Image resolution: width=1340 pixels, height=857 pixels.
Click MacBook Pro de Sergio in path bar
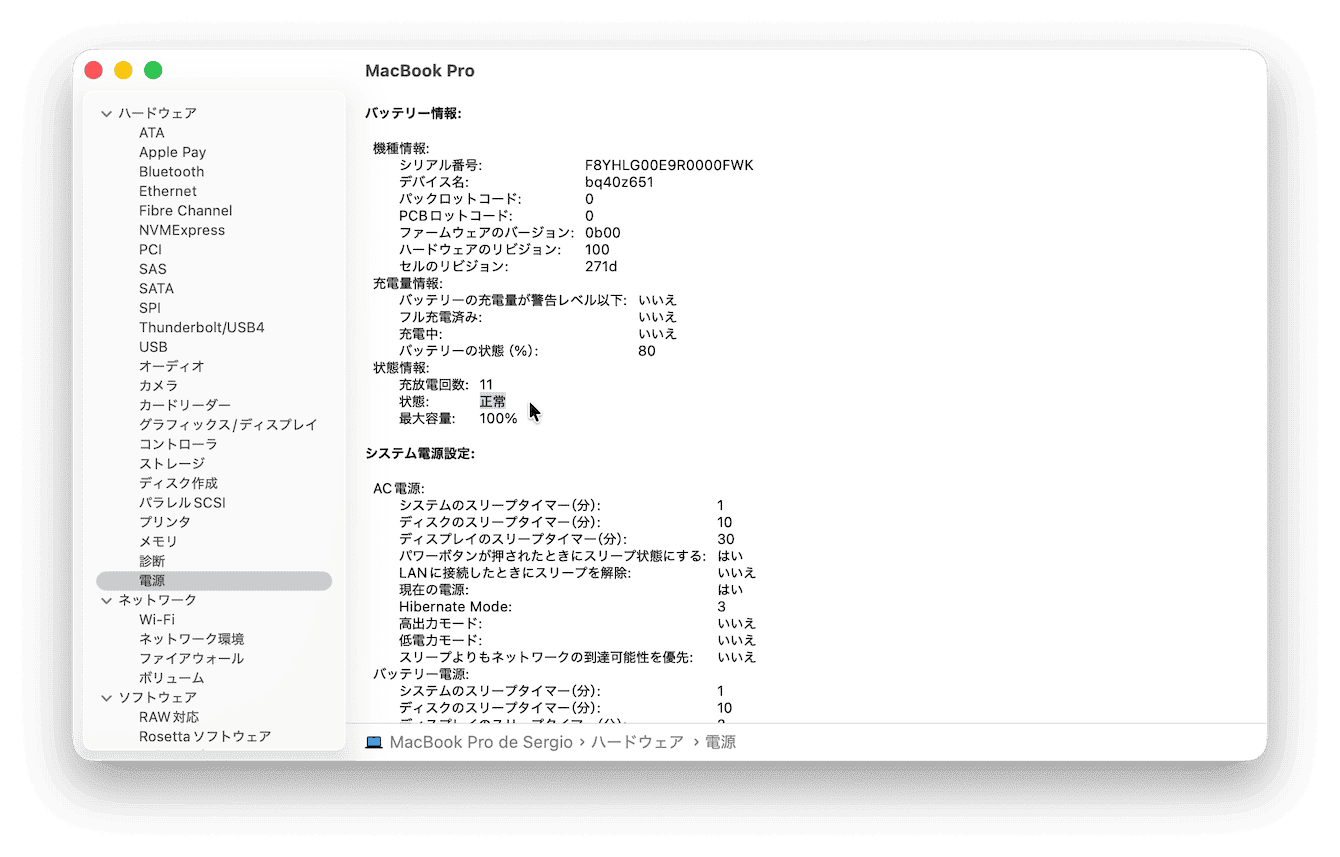point(481,743)
